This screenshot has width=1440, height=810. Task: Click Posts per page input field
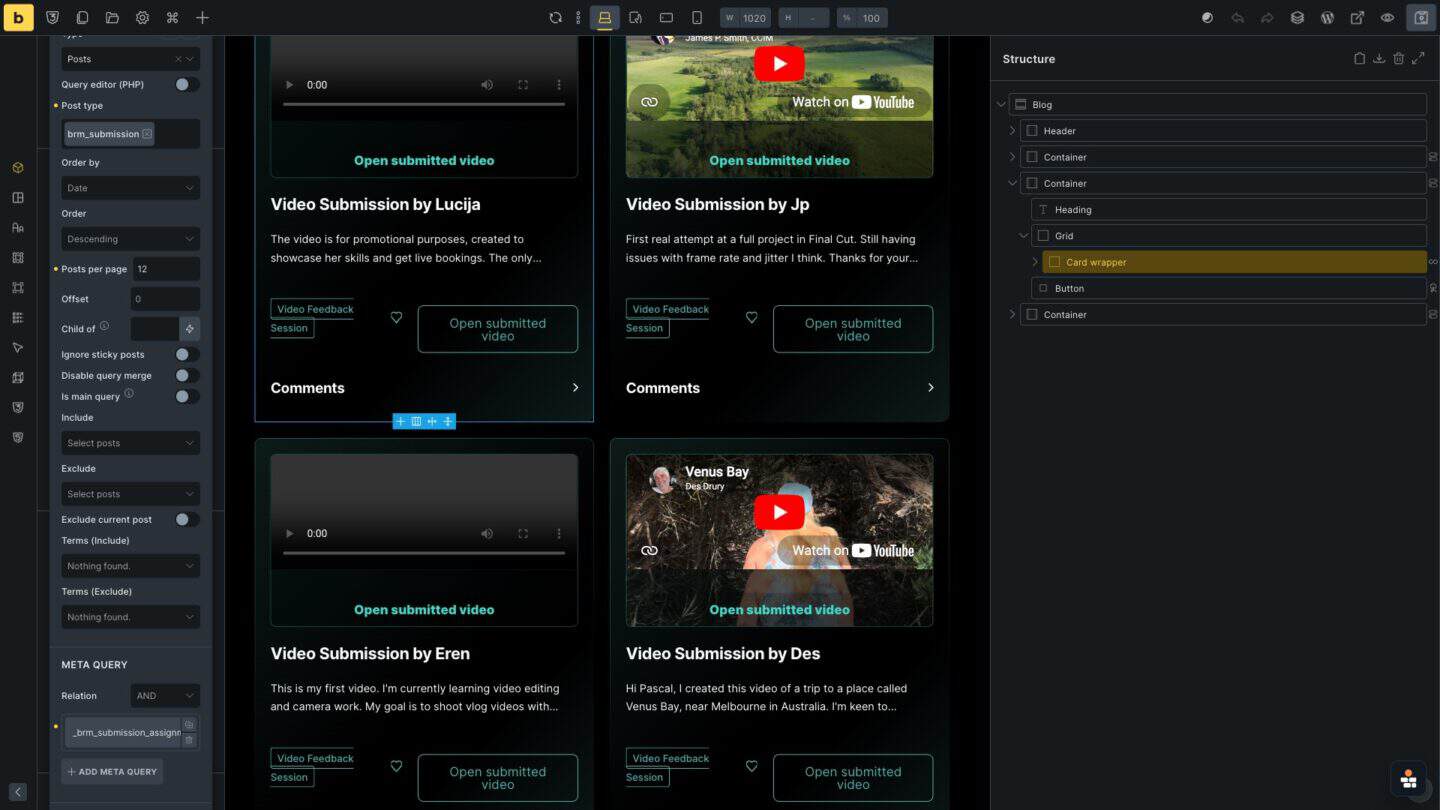[x=166, y=269]
